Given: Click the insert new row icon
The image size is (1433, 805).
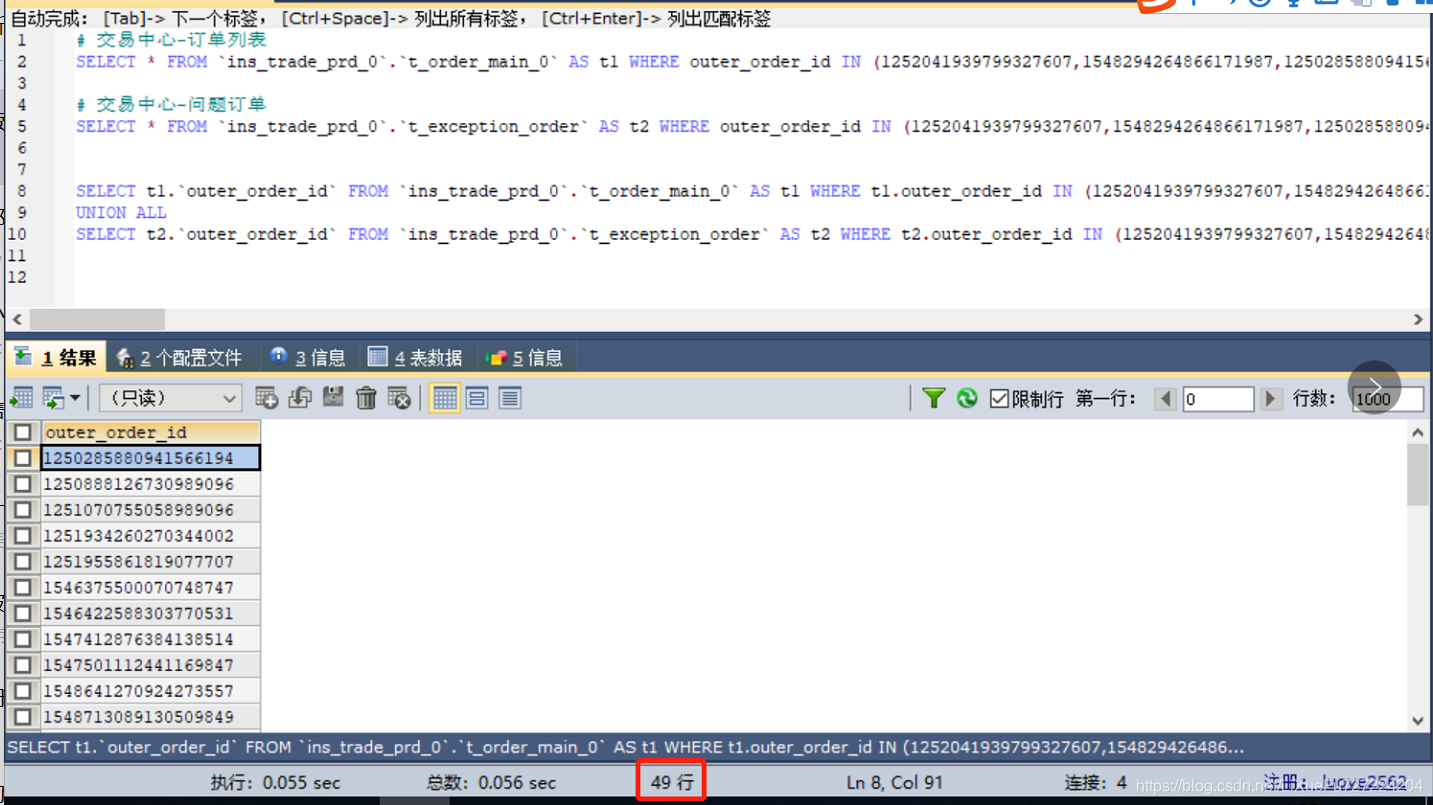Looking at the screenshot, I should [266, 398].
